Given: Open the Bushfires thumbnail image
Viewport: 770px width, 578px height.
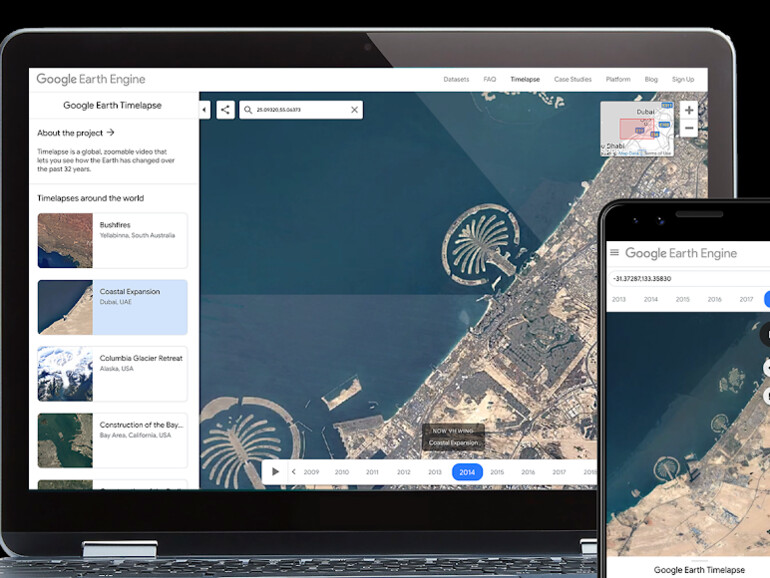Looking at the screenshot, I should (65, 241).
